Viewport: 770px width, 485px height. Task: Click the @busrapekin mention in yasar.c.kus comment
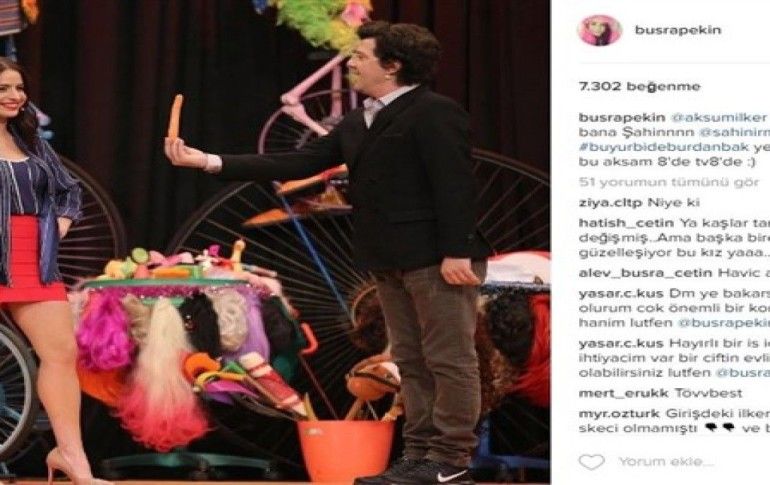click(x=723, y=323)
